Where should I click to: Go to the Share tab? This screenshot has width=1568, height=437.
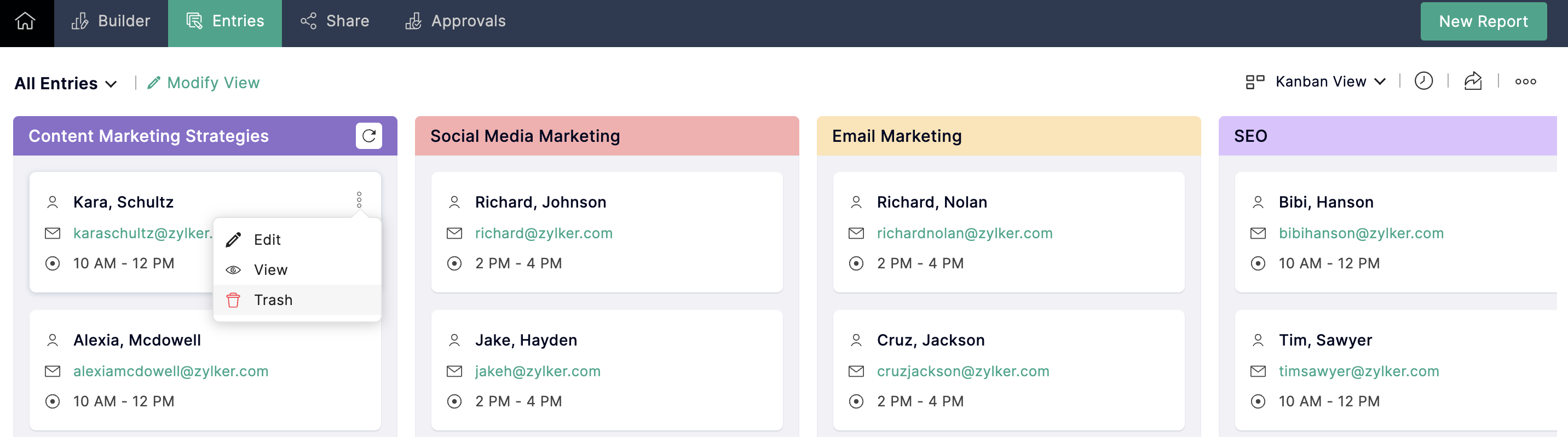coord(335,22)
